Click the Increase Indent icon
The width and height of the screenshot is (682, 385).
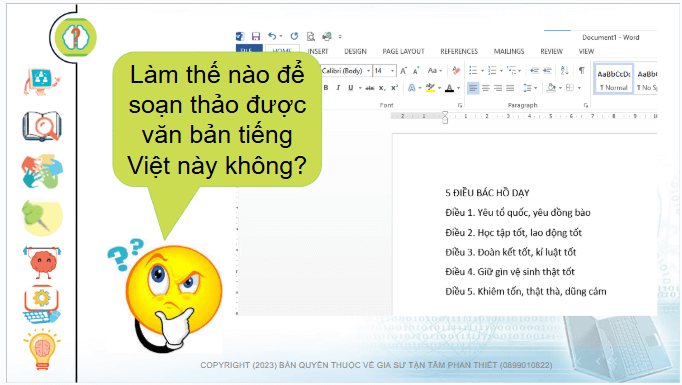(x=547, y=70)
